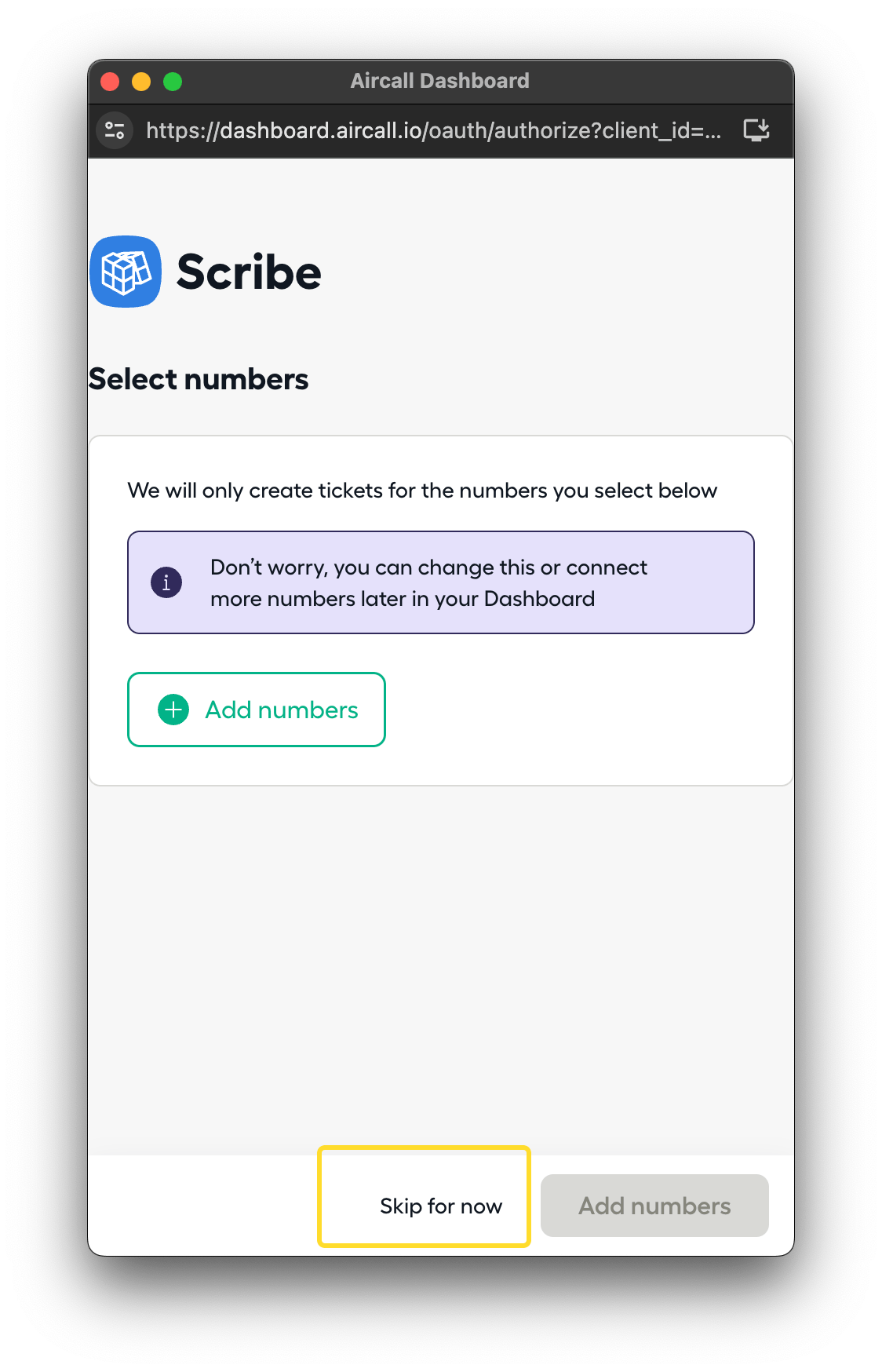Focus the dashboard.aircall.io URL address field
Viewport: 882px width, 1372px height.
point(433,130)
